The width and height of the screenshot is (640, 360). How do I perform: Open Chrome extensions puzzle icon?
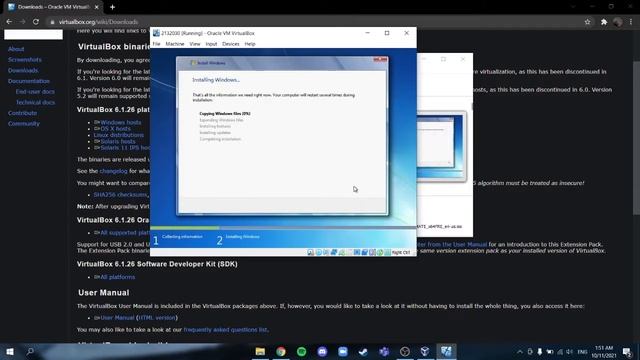tap(604, 22)
